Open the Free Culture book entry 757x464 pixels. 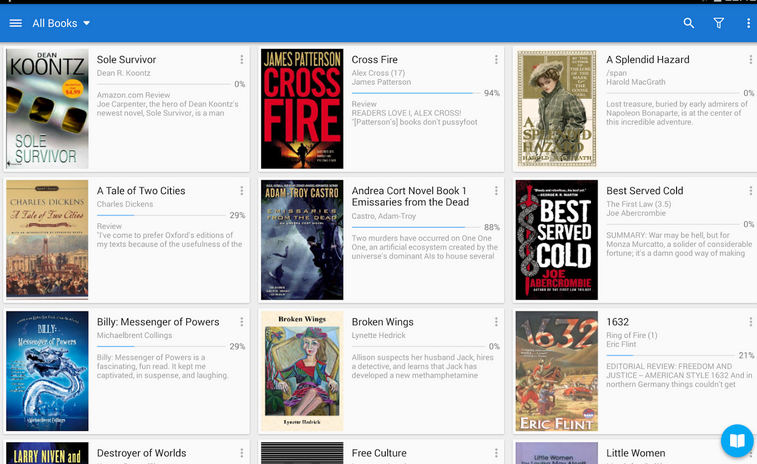381,452
